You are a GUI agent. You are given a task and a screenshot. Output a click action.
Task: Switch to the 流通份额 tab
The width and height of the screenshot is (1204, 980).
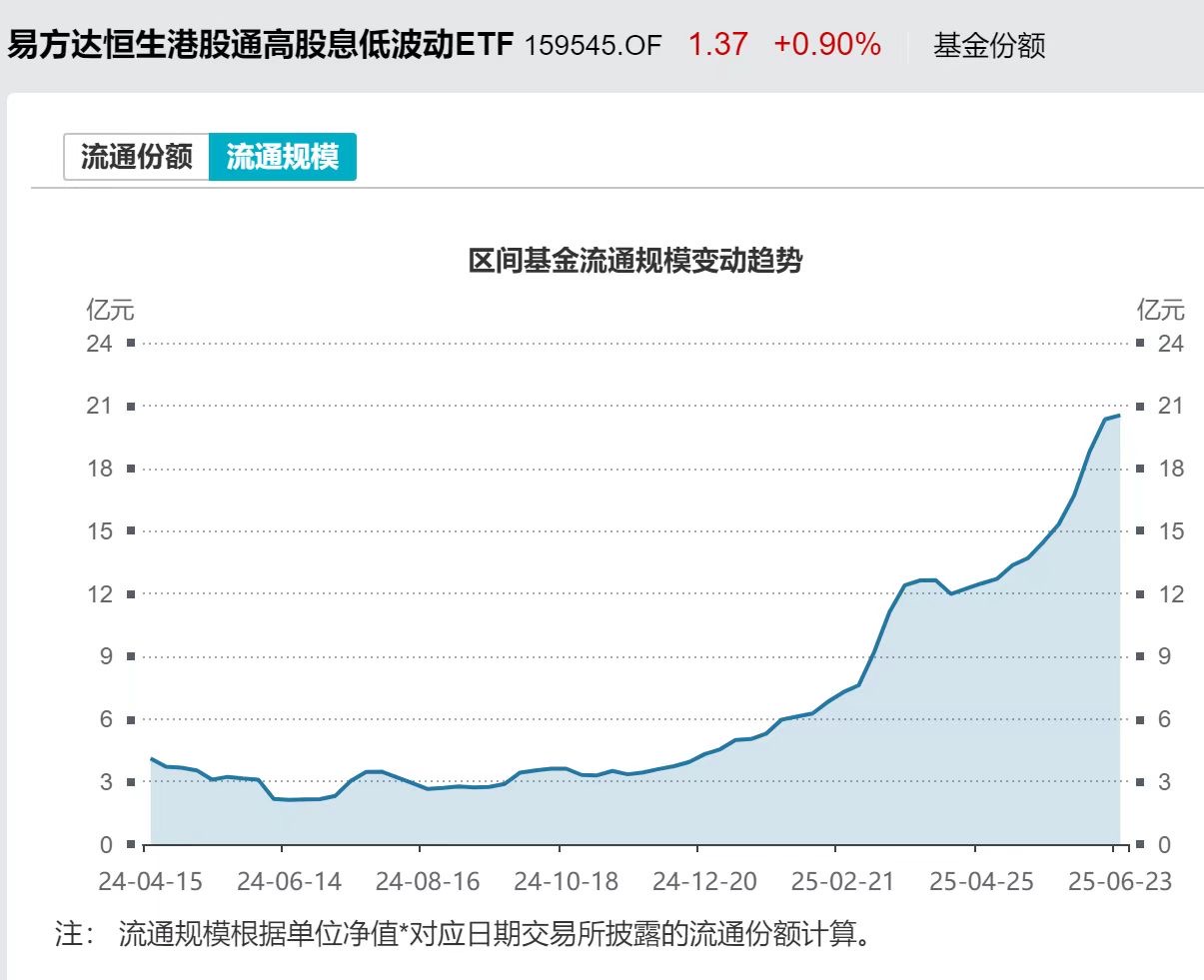137,157
